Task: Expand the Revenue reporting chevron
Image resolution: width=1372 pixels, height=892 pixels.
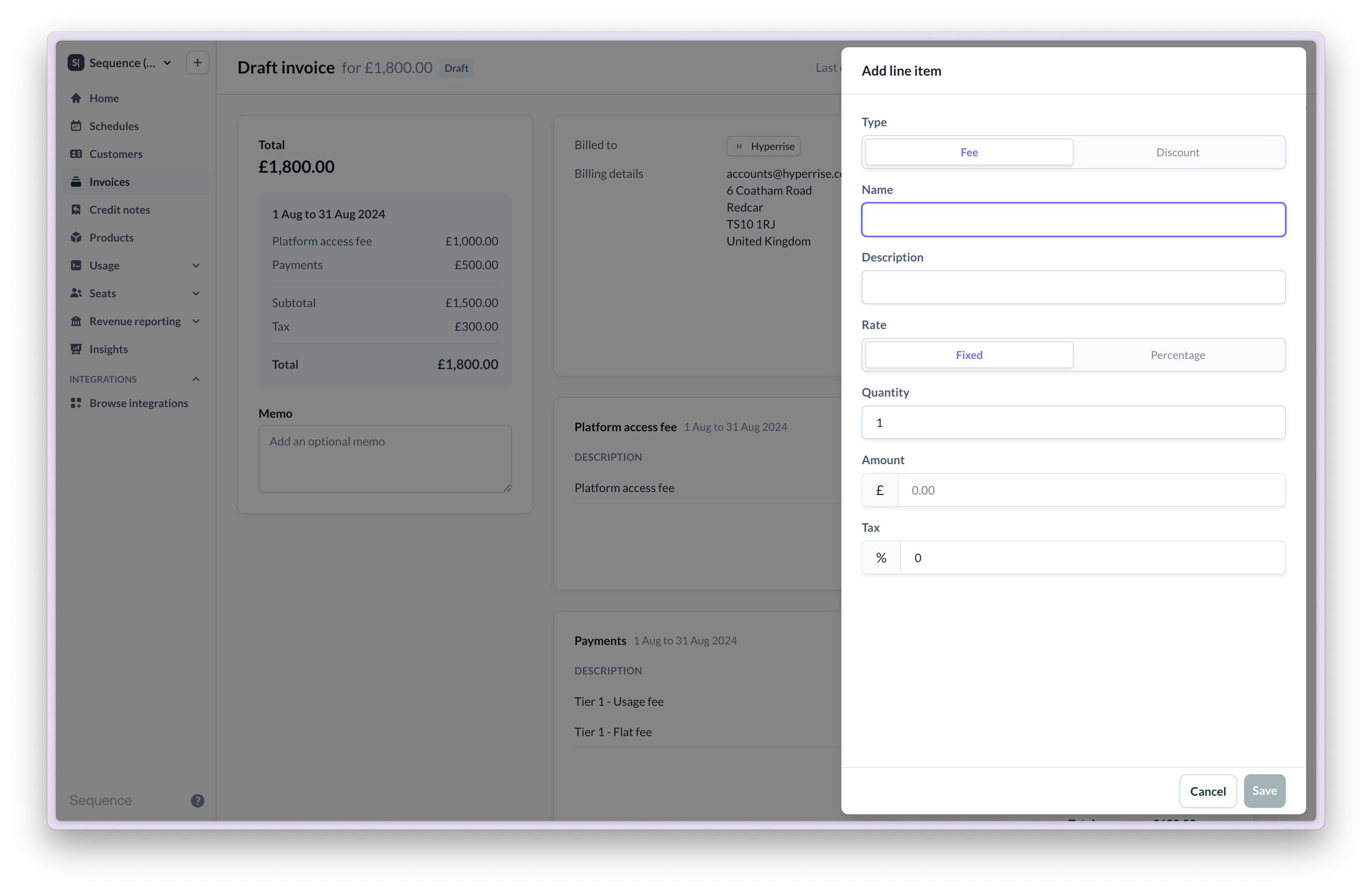Action: click(x=196, y=321)
